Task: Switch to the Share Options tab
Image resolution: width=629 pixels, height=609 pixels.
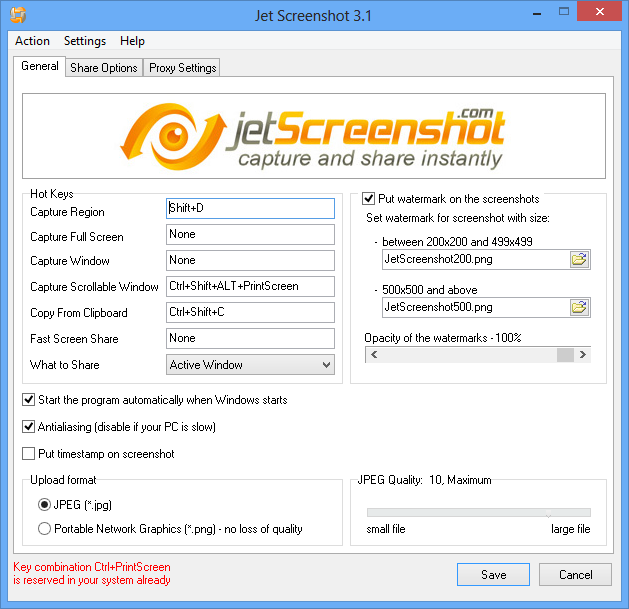Action: [x=104, y=68]
